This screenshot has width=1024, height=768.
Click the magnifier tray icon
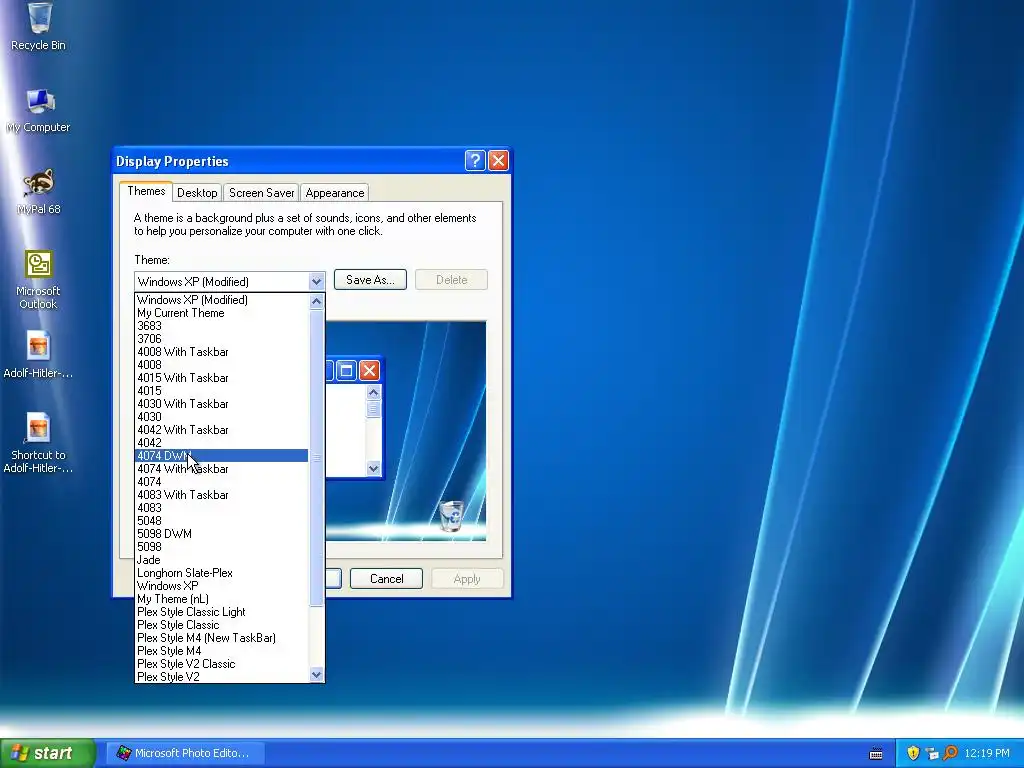tap(950, 753)
